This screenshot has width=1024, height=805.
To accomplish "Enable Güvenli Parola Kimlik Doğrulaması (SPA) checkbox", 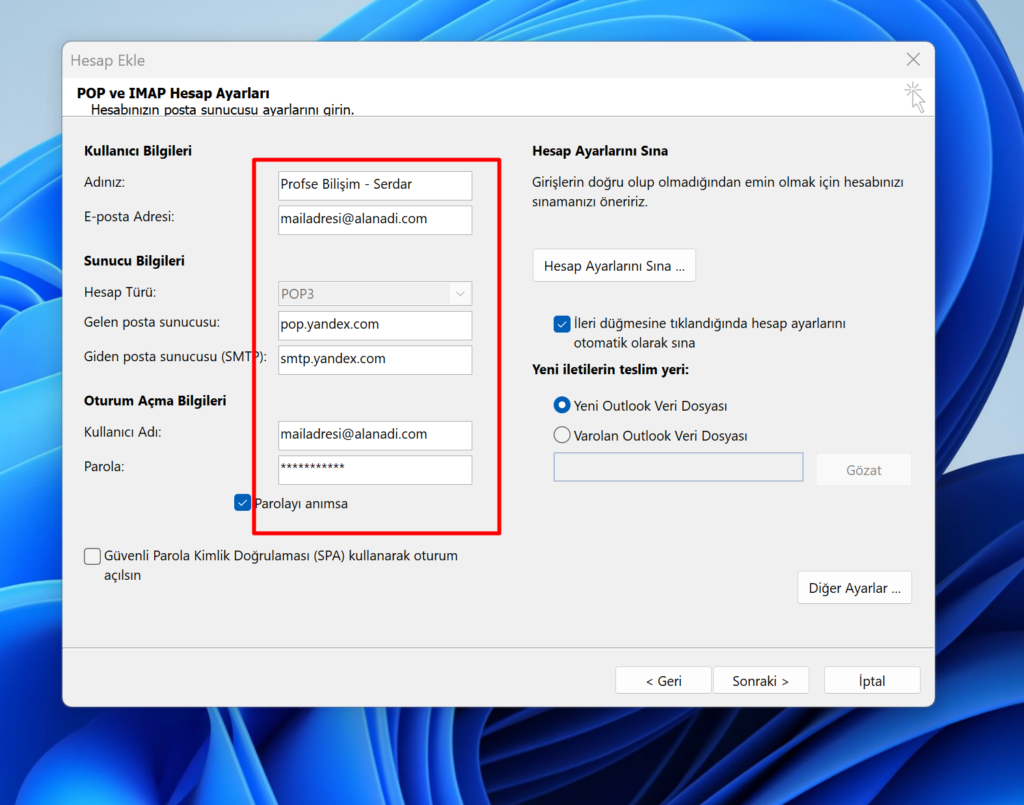I will coord(93,556).
